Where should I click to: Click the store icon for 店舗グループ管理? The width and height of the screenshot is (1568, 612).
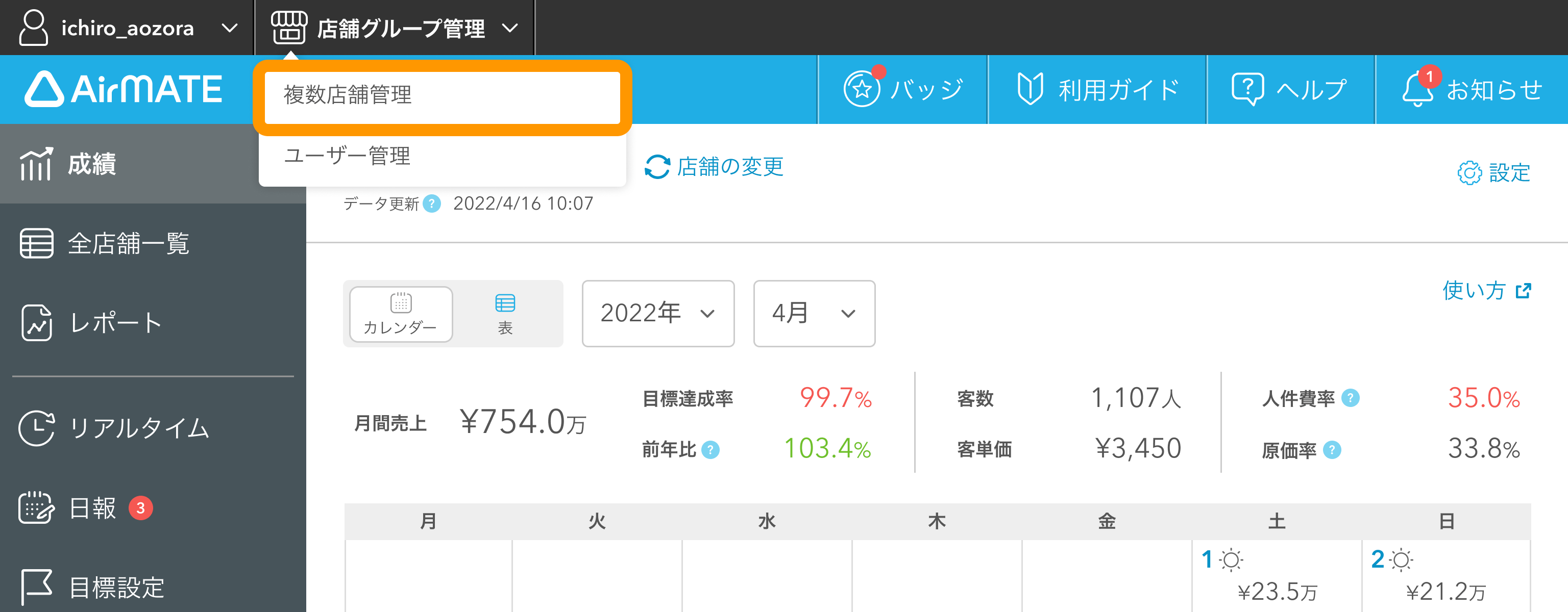pyautogui.click(x=288, y=28)
